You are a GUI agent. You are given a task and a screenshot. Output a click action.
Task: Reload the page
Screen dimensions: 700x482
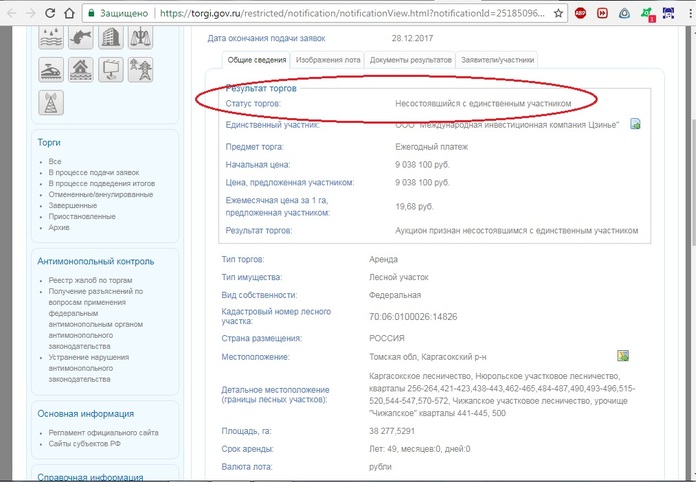49,15
